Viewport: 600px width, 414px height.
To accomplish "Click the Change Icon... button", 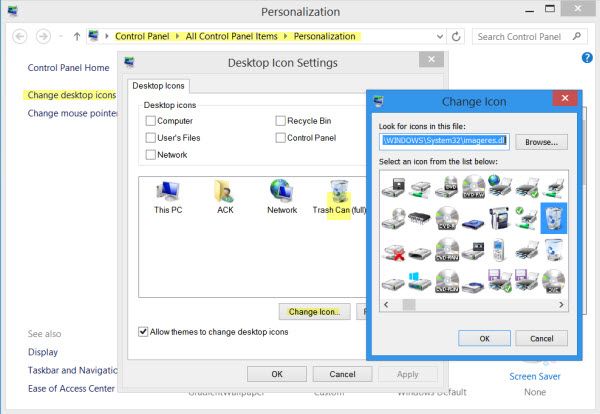I will coord(315,312).
